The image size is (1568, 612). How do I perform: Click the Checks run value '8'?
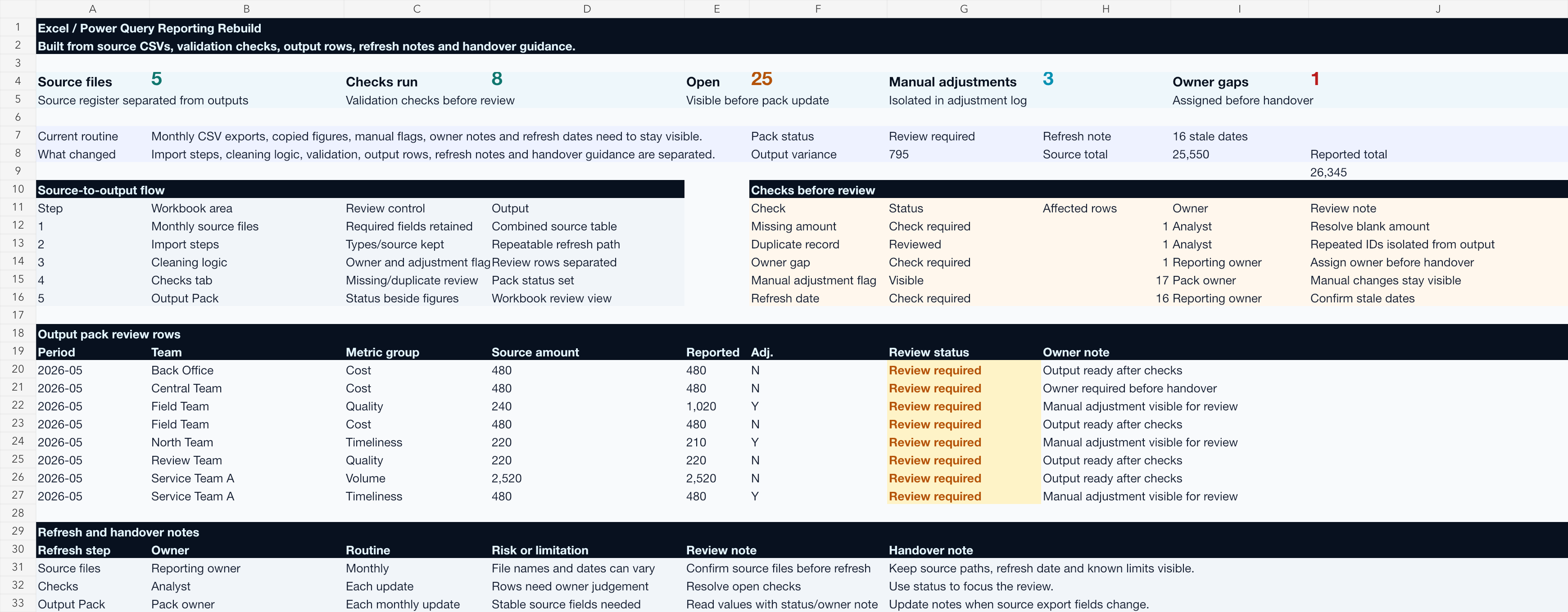coord(497,79)
